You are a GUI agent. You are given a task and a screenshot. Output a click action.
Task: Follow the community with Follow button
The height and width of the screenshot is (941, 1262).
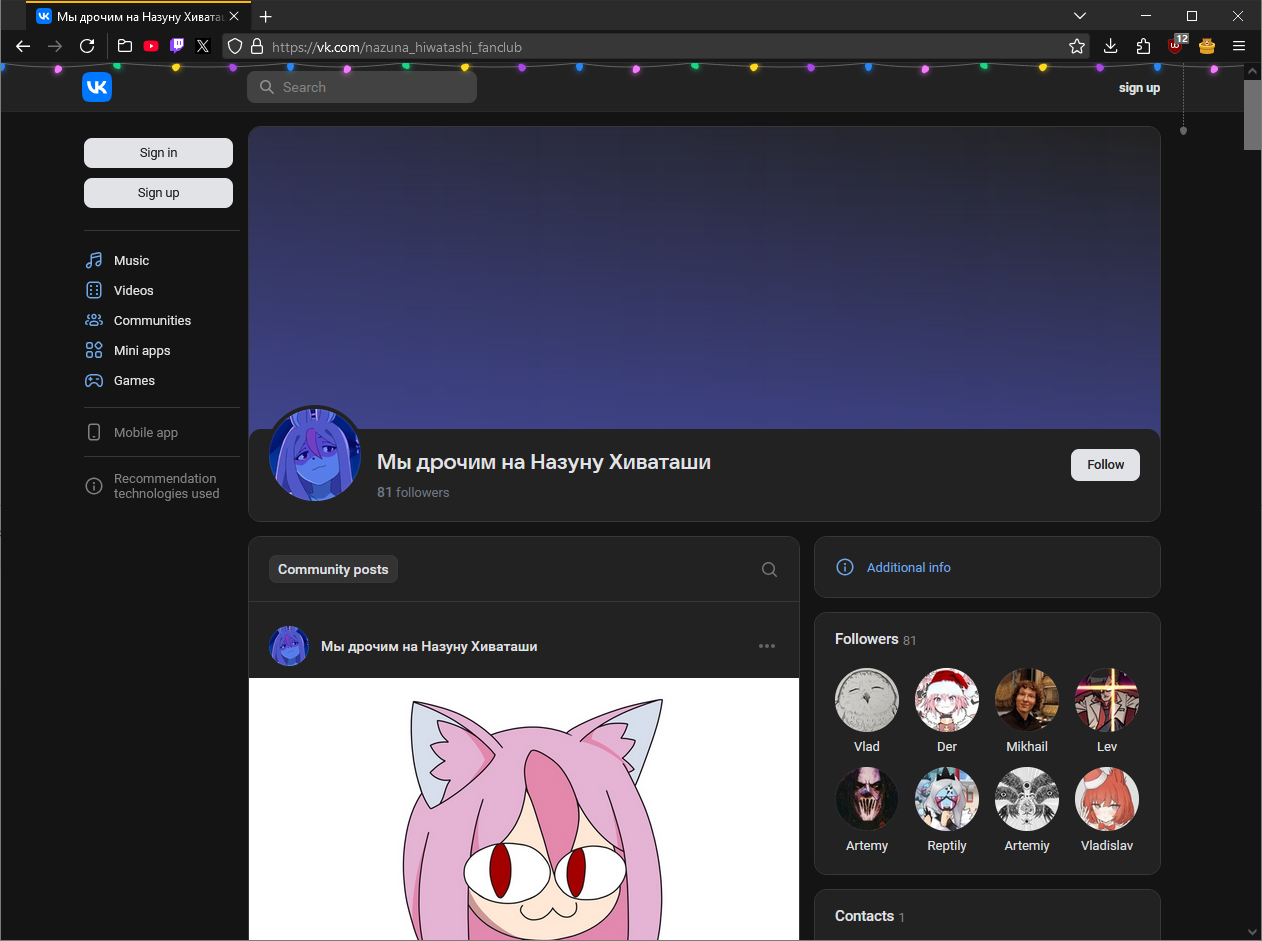click(x=1105, y=464)
